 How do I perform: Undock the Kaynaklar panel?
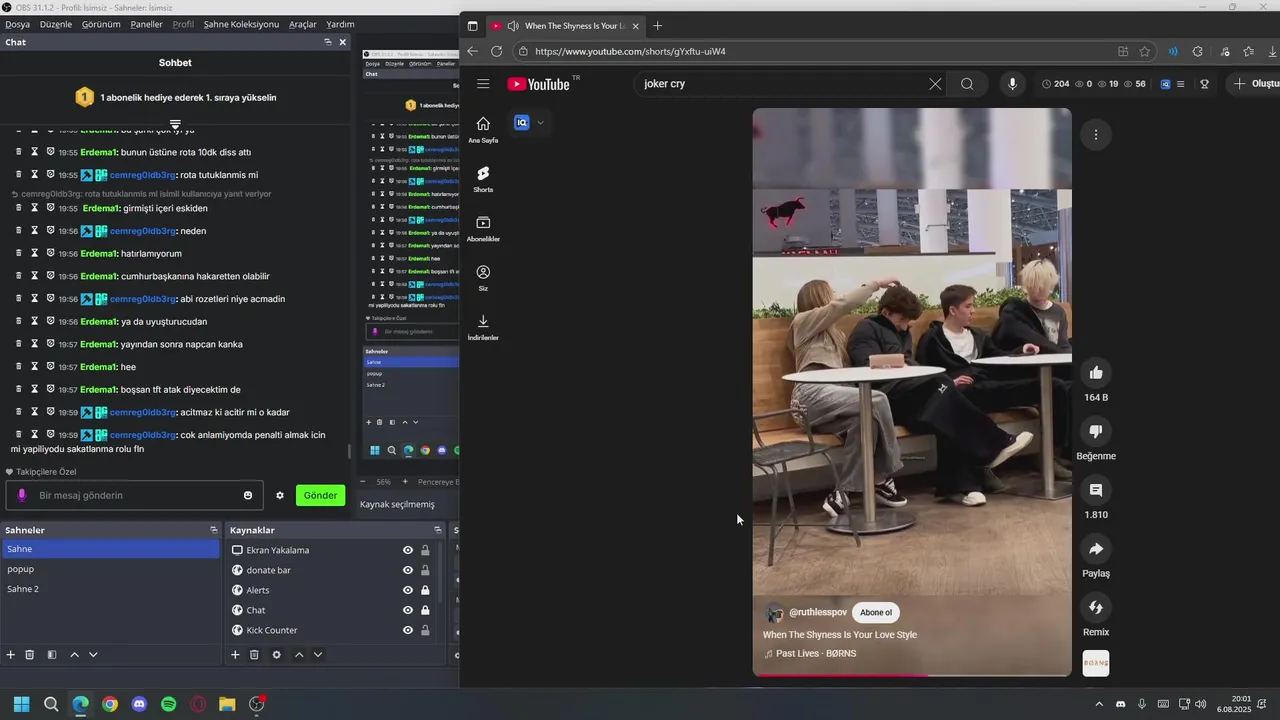pyautogui.click(x=437, y=530)
